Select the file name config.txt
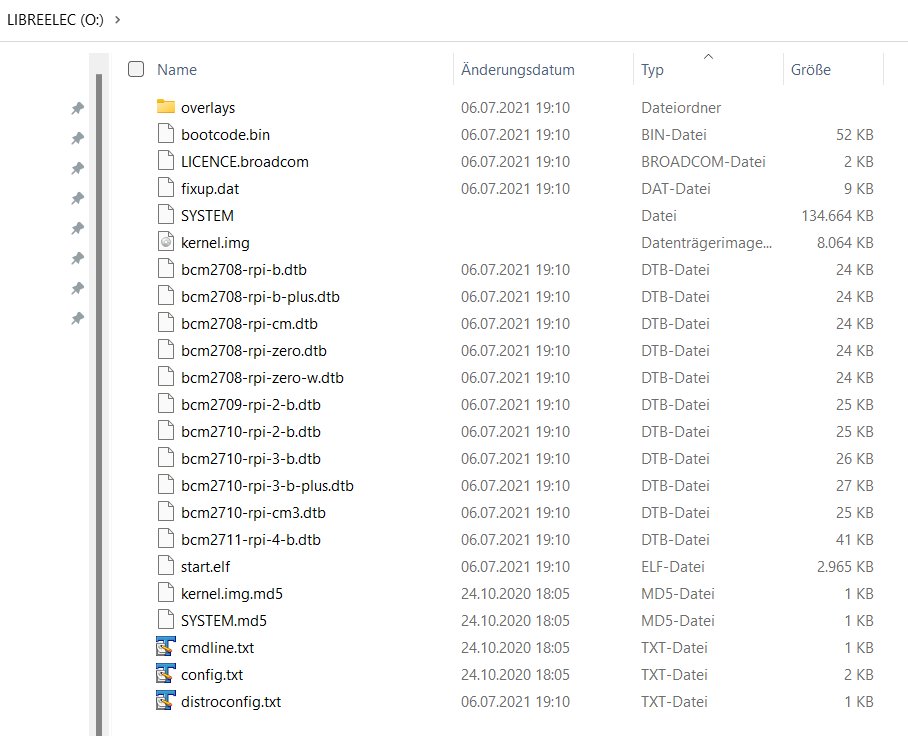This screenshot has width=908, height=736. 212,675
